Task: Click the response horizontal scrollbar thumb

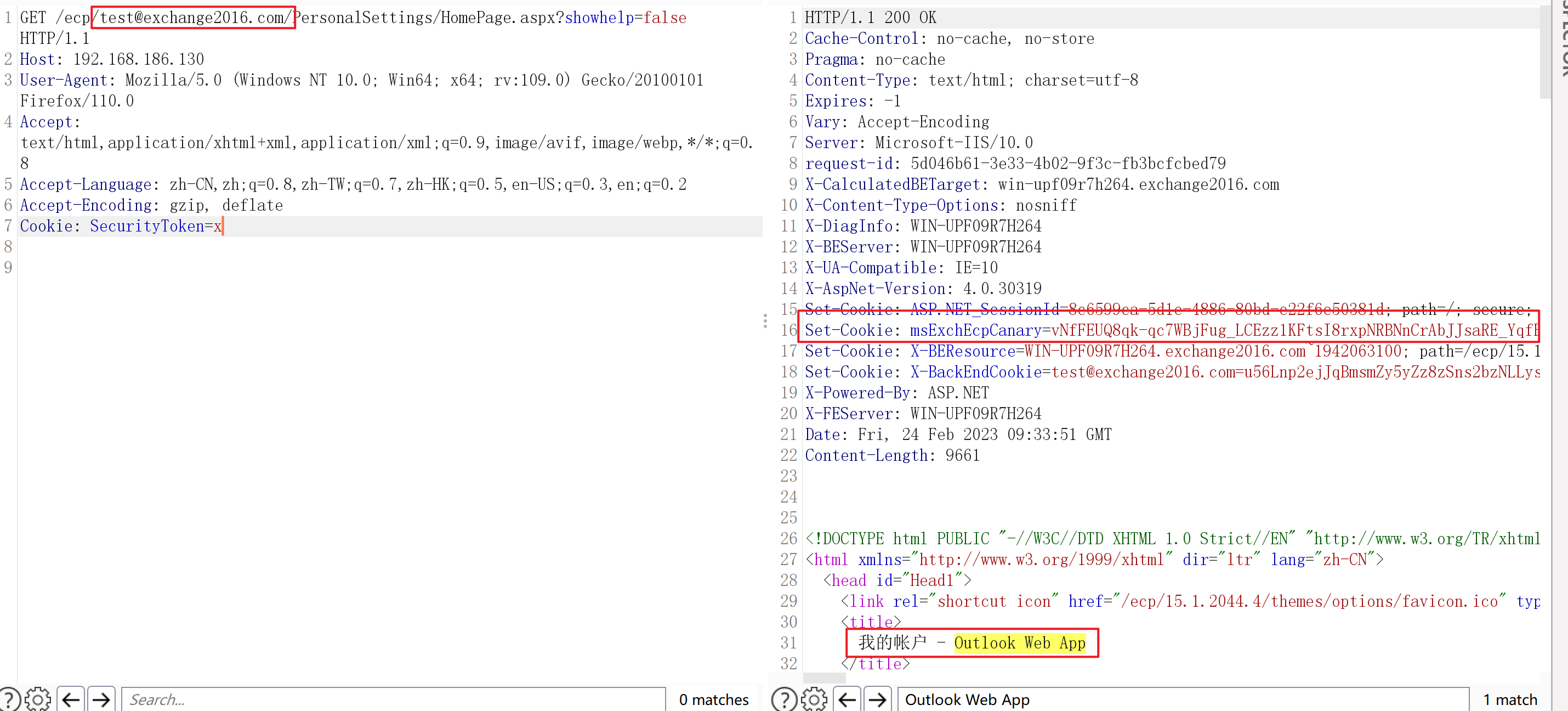Action: click(824, 678)
